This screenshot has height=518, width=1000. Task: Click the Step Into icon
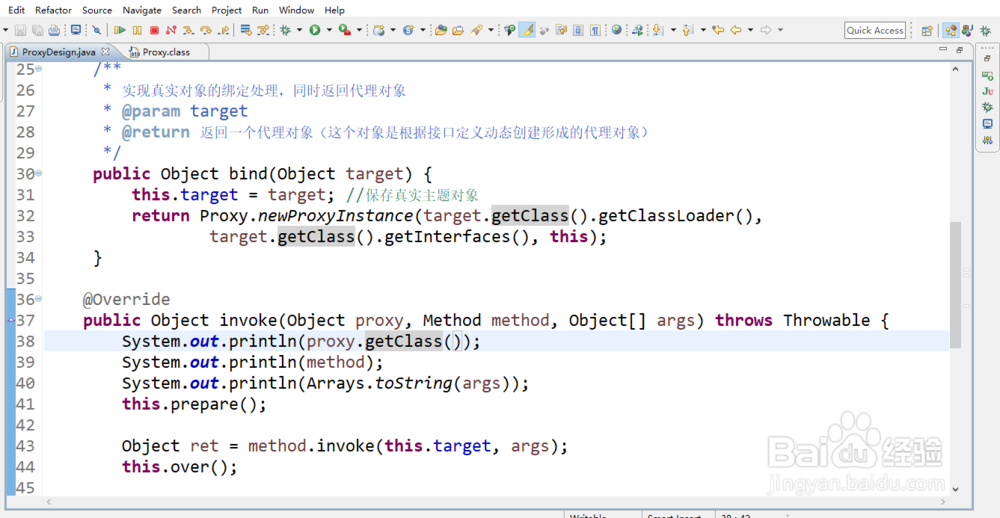(188, 30)
